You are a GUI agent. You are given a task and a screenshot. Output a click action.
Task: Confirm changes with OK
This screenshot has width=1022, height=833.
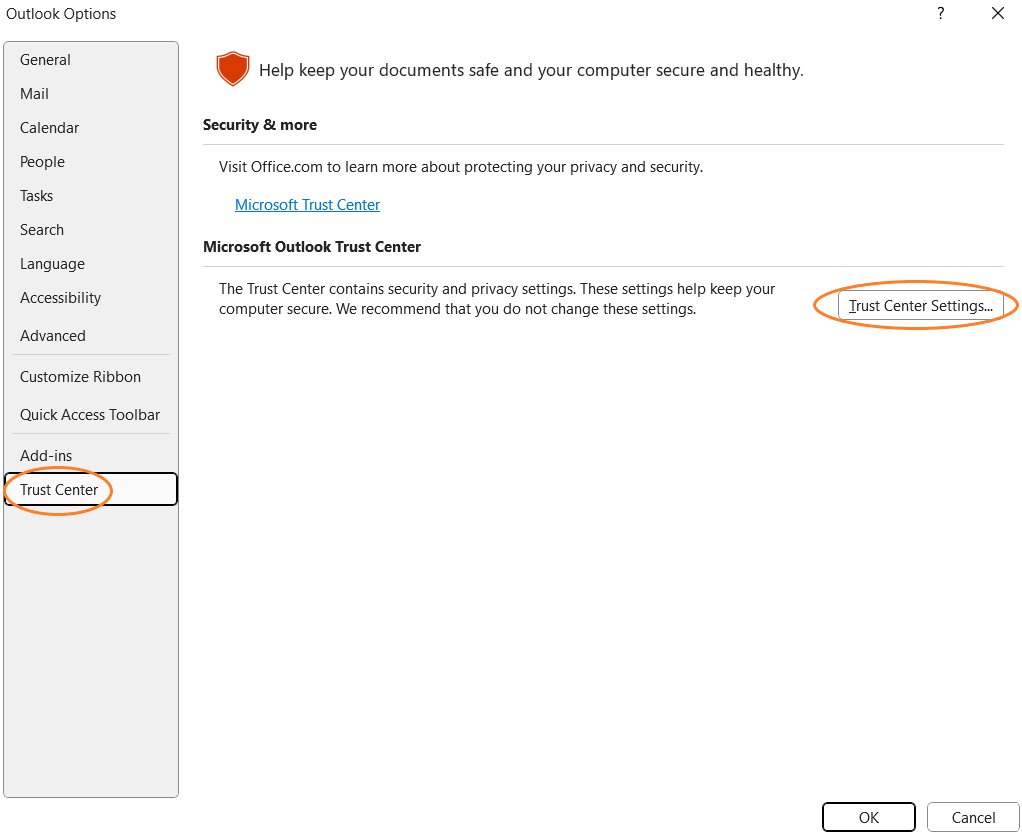pyautogui.click(x=868, y=817)
